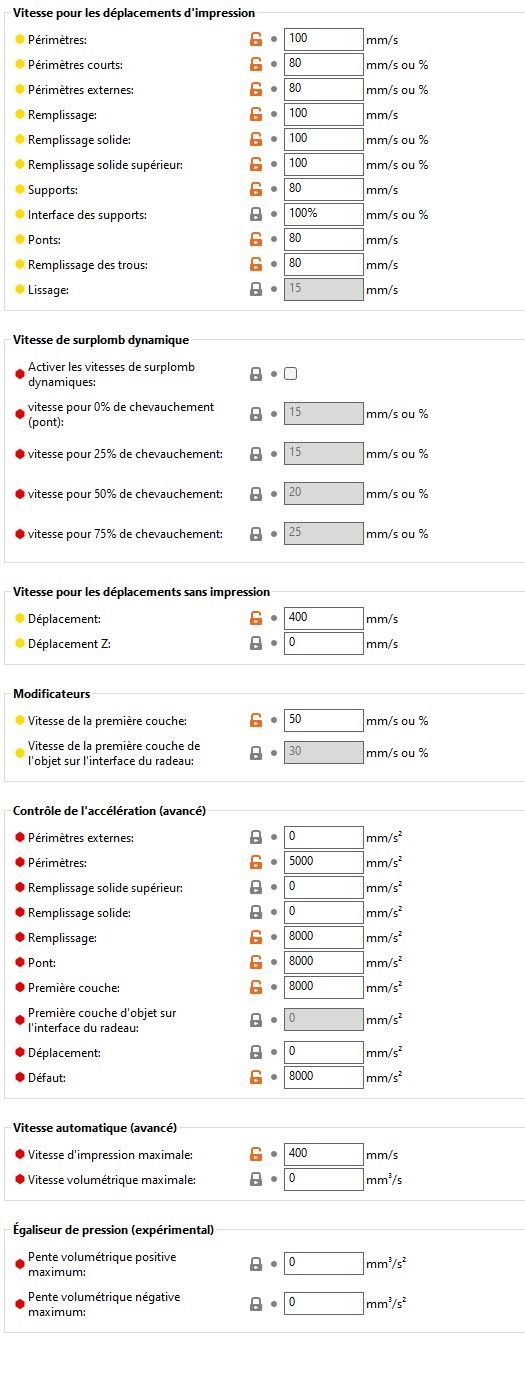Click the Supports speed input field

(324, 189)
